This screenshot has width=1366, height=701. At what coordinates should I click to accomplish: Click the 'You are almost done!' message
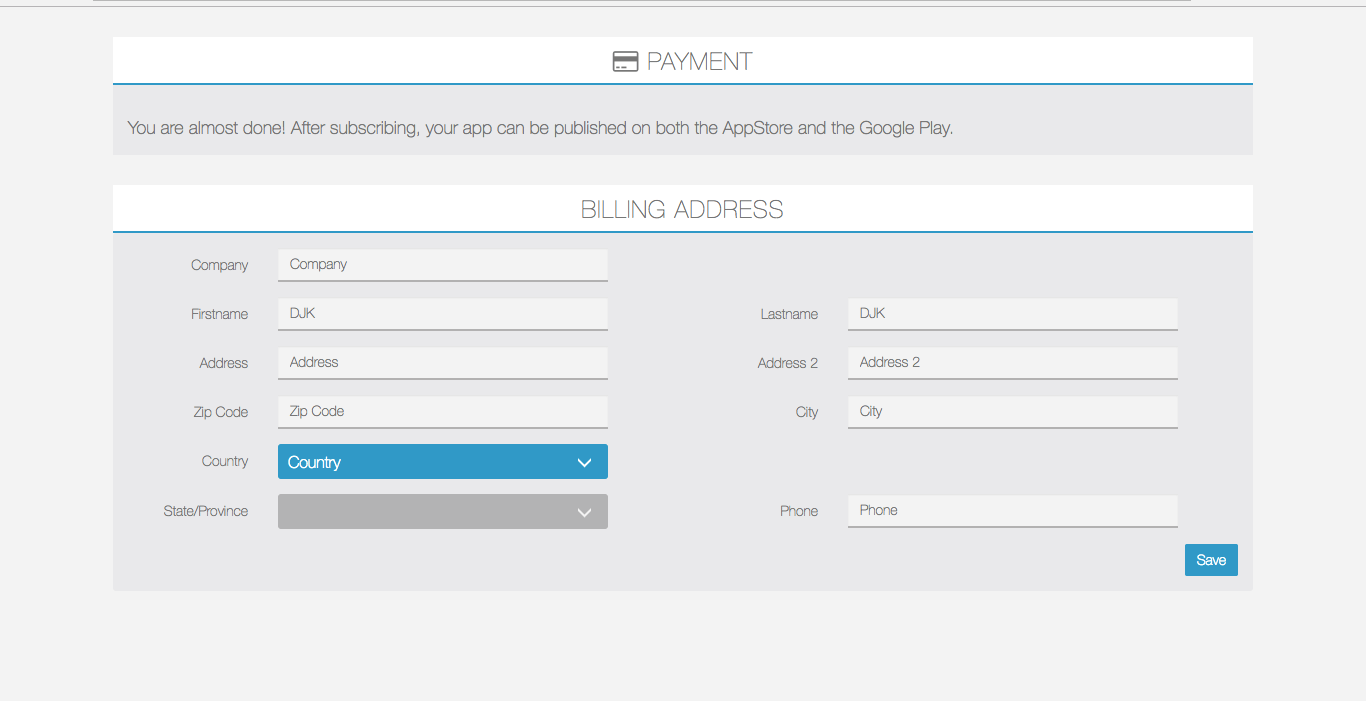pos(540,128)
